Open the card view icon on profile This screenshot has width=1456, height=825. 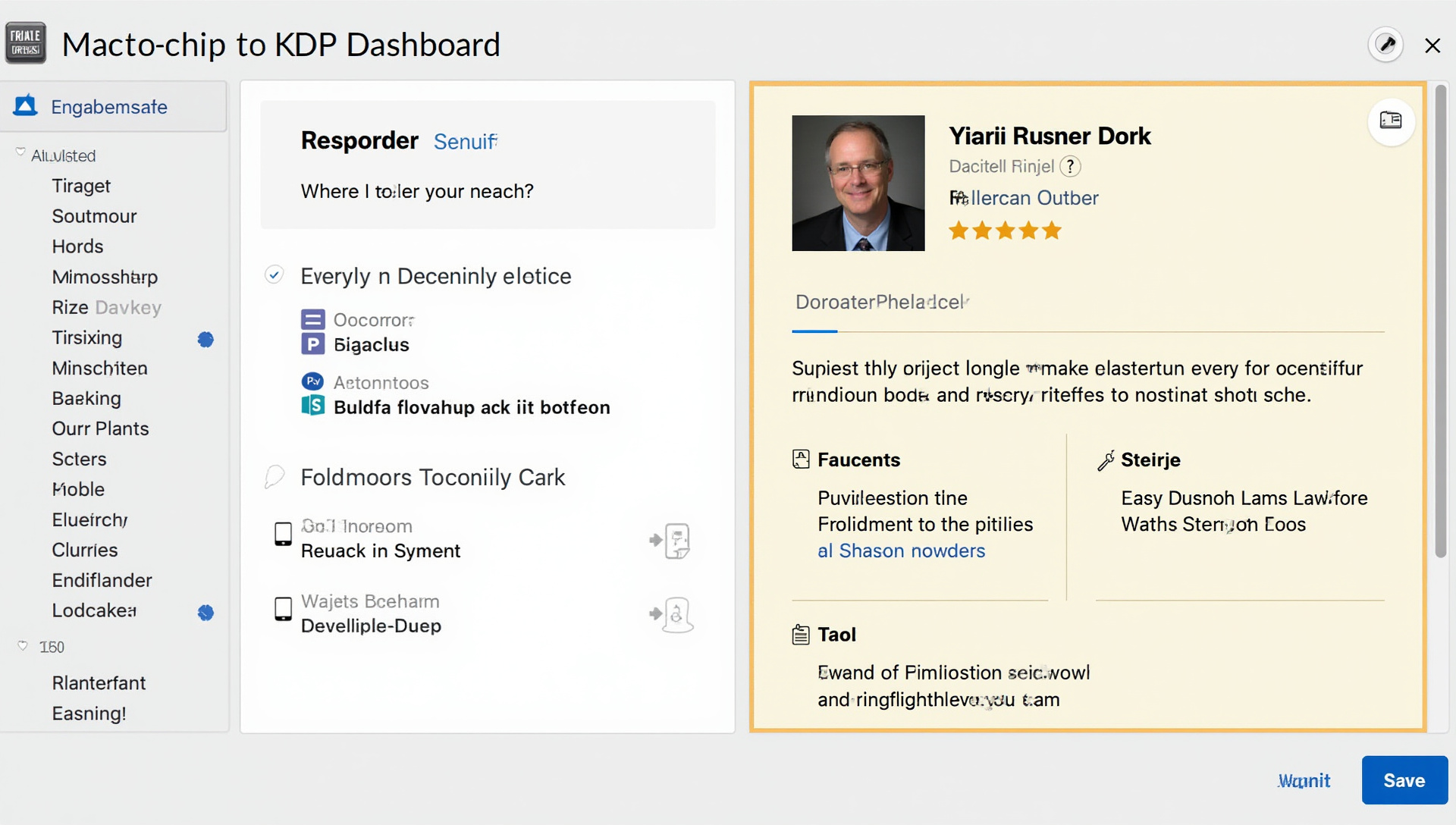(1390, 121)
